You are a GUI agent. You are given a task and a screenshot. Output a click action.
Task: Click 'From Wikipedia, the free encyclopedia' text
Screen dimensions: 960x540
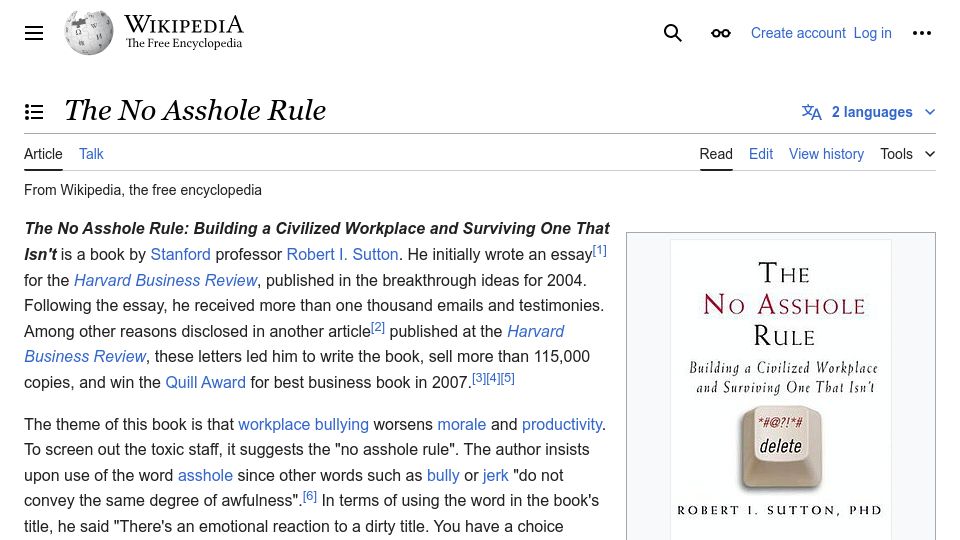[x=143, y=190]
